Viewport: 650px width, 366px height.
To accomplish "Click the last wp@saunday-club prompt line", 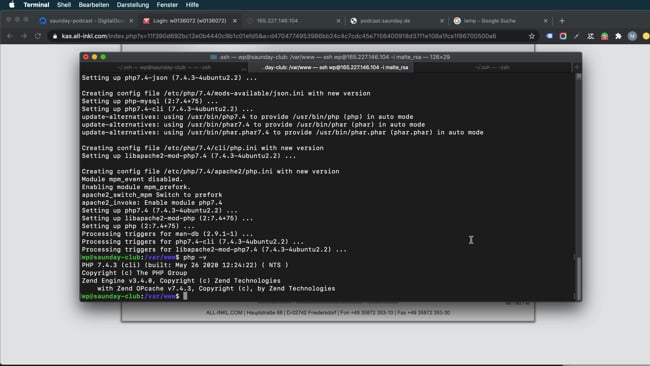I will (x=134, y=296).
